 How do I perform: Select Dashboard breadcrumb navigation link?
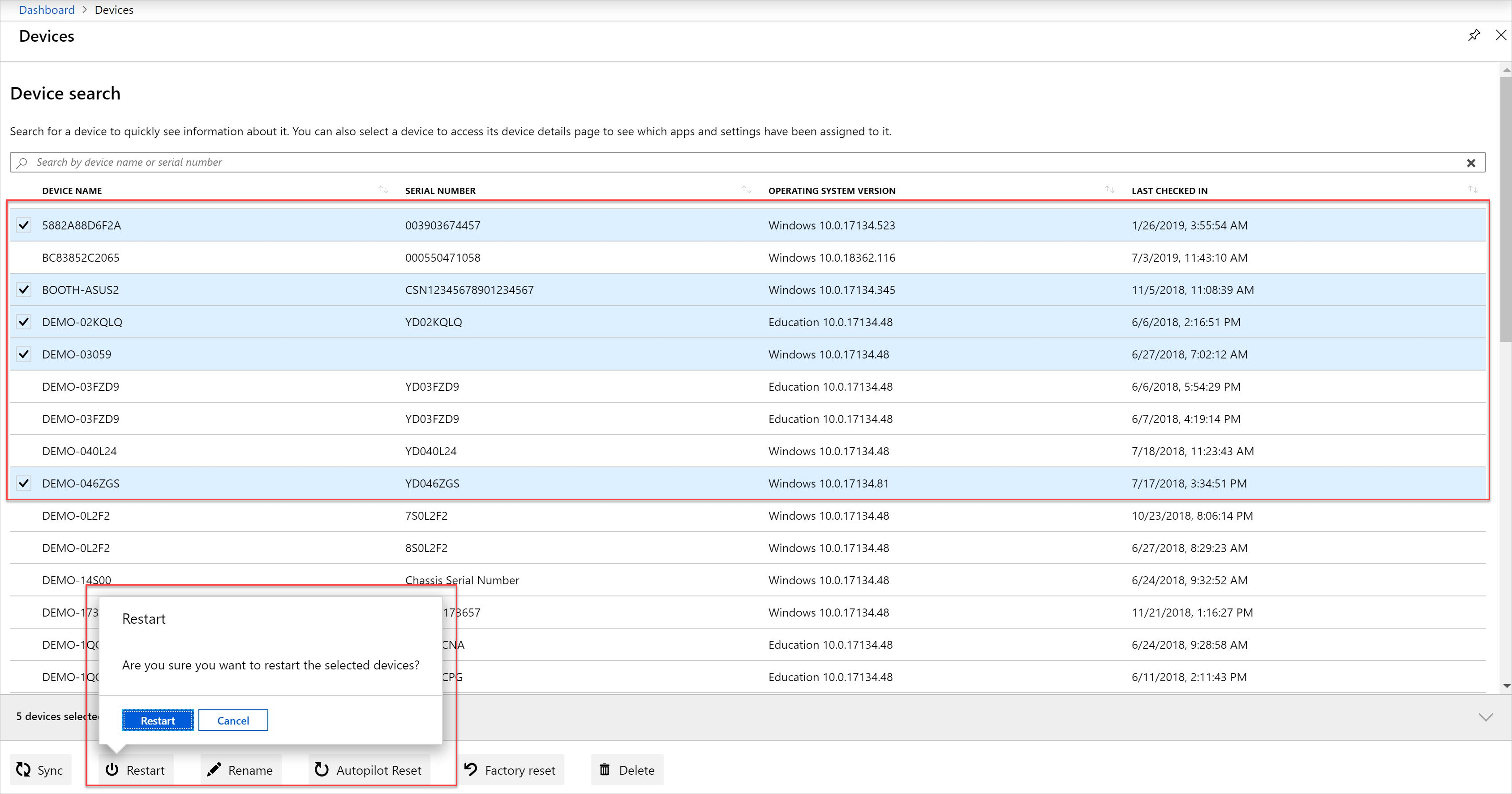click(46, 9)
